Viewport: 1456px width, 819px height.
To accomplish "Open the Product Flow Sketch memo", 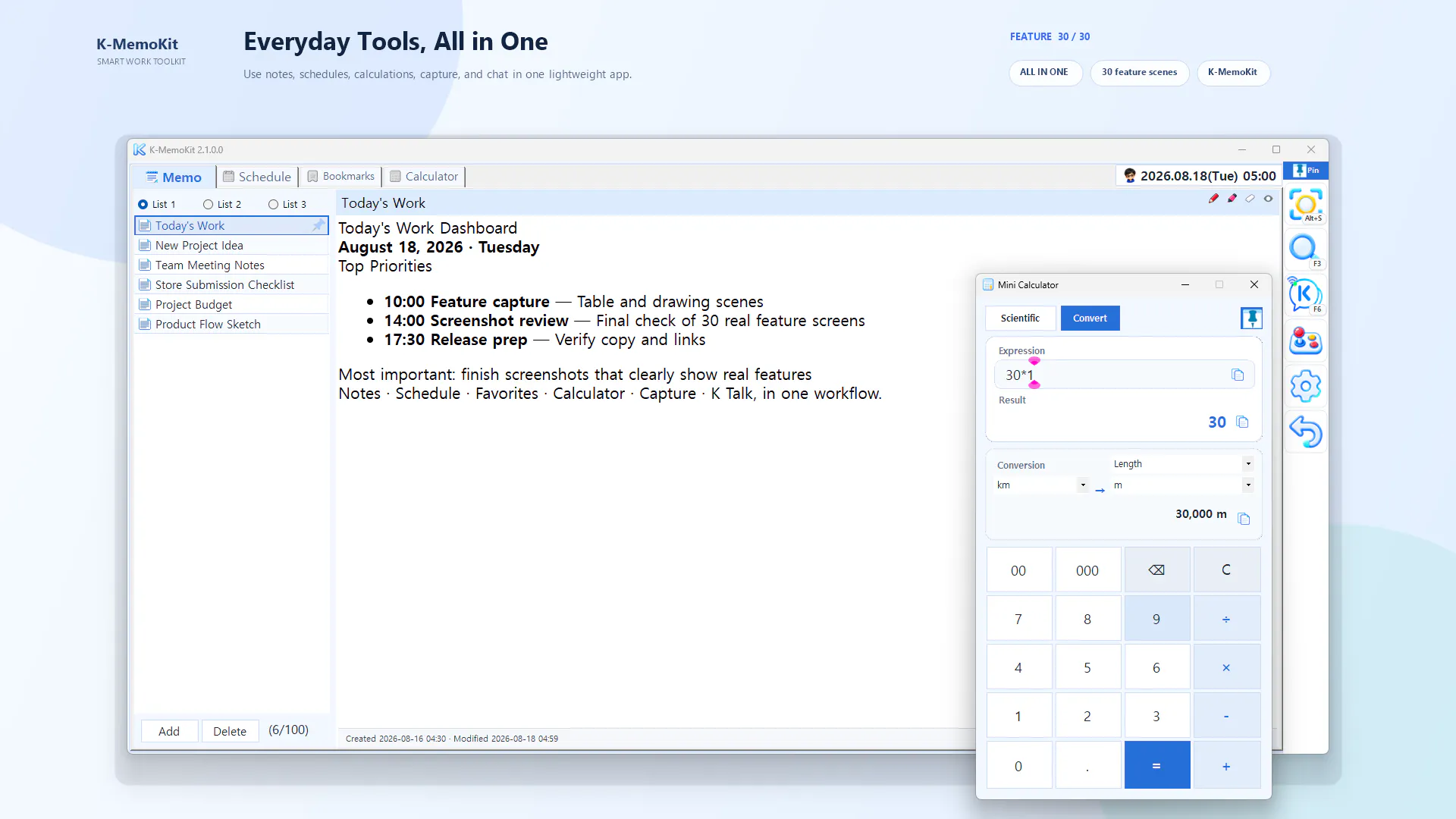I will coord(231,324).
